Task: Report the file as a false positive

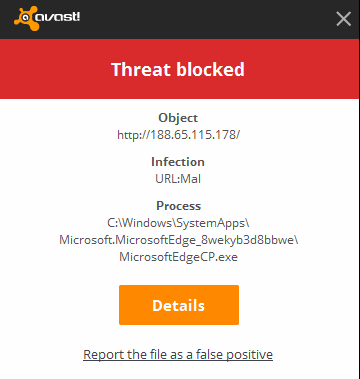Action: [178, 354]
